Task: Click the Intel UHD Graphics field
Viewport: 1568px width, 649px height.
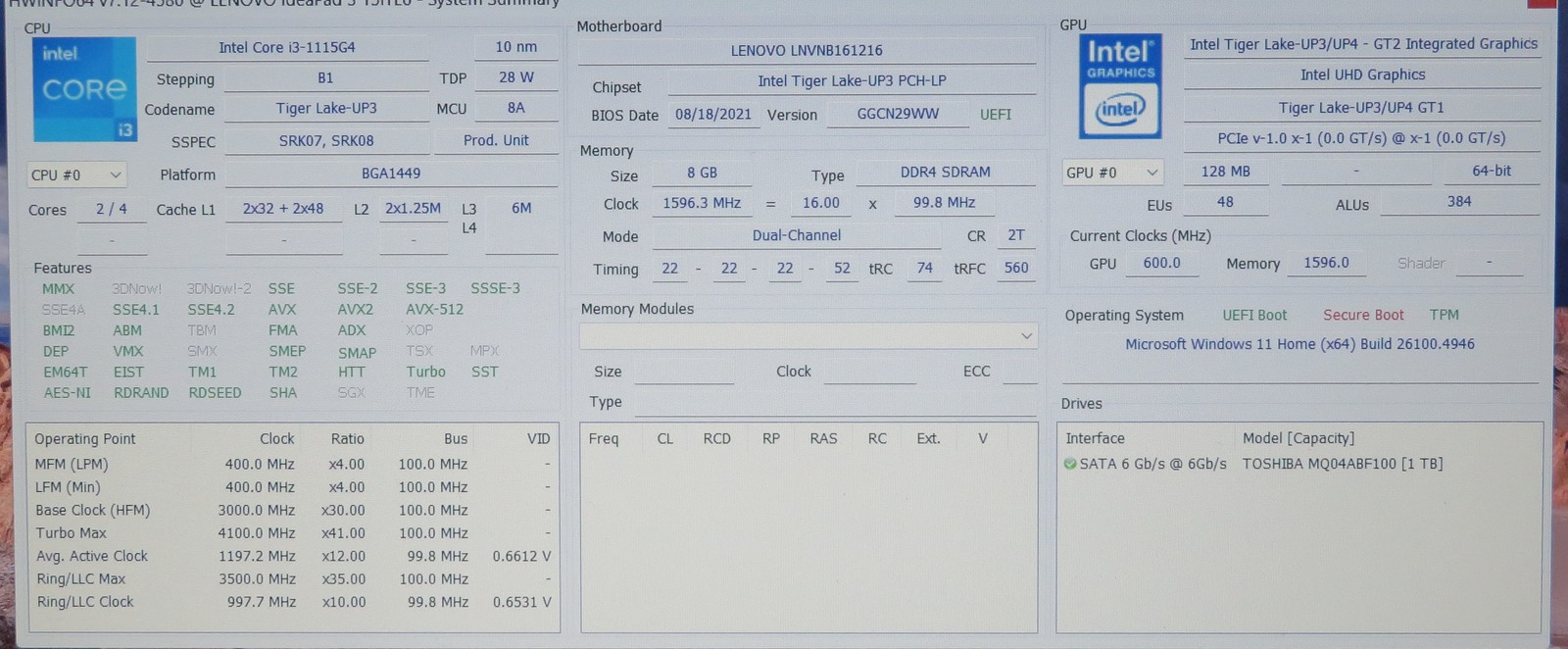Action: [1363, 75]
